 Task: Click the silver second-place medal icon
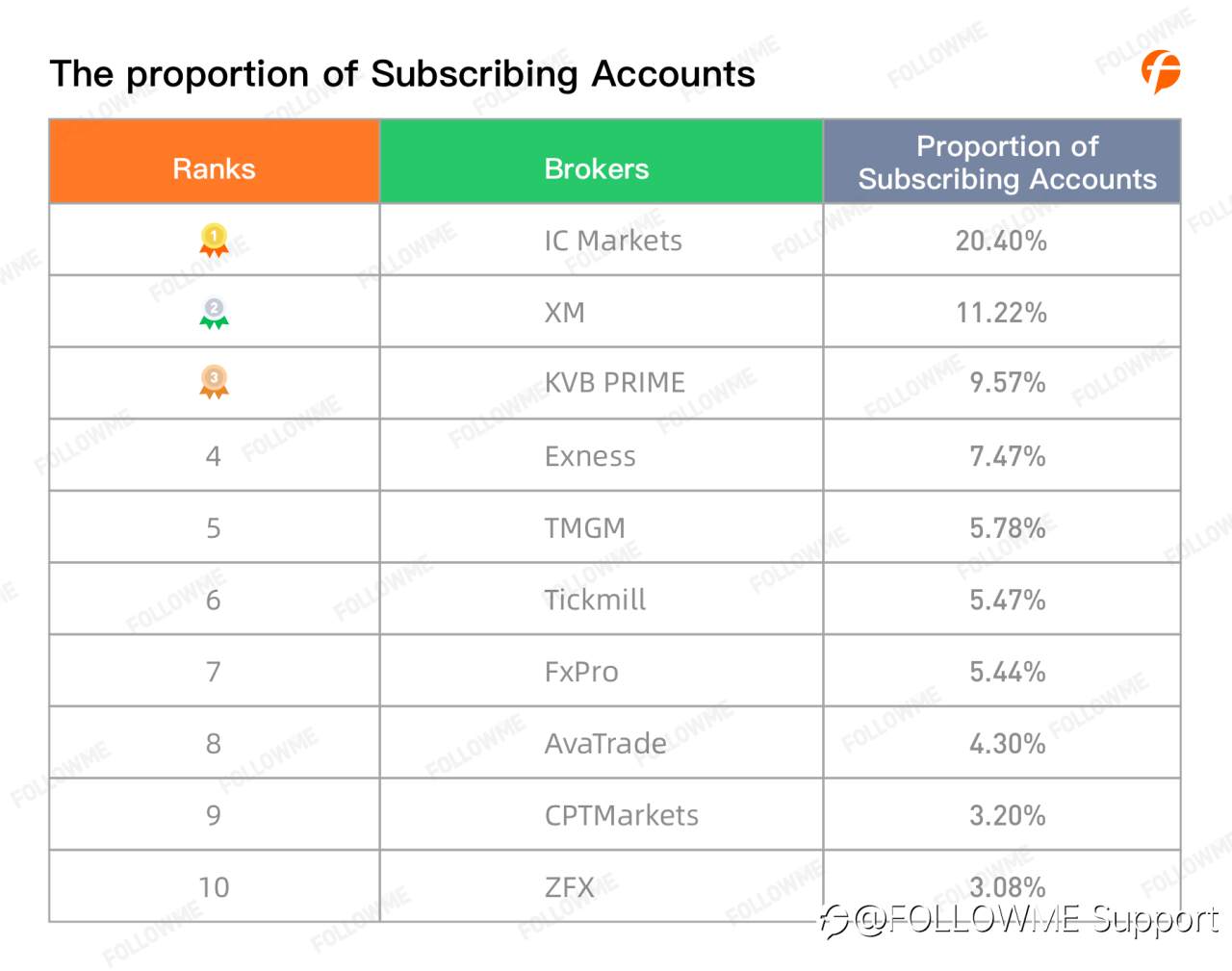(x=214, y=313)
